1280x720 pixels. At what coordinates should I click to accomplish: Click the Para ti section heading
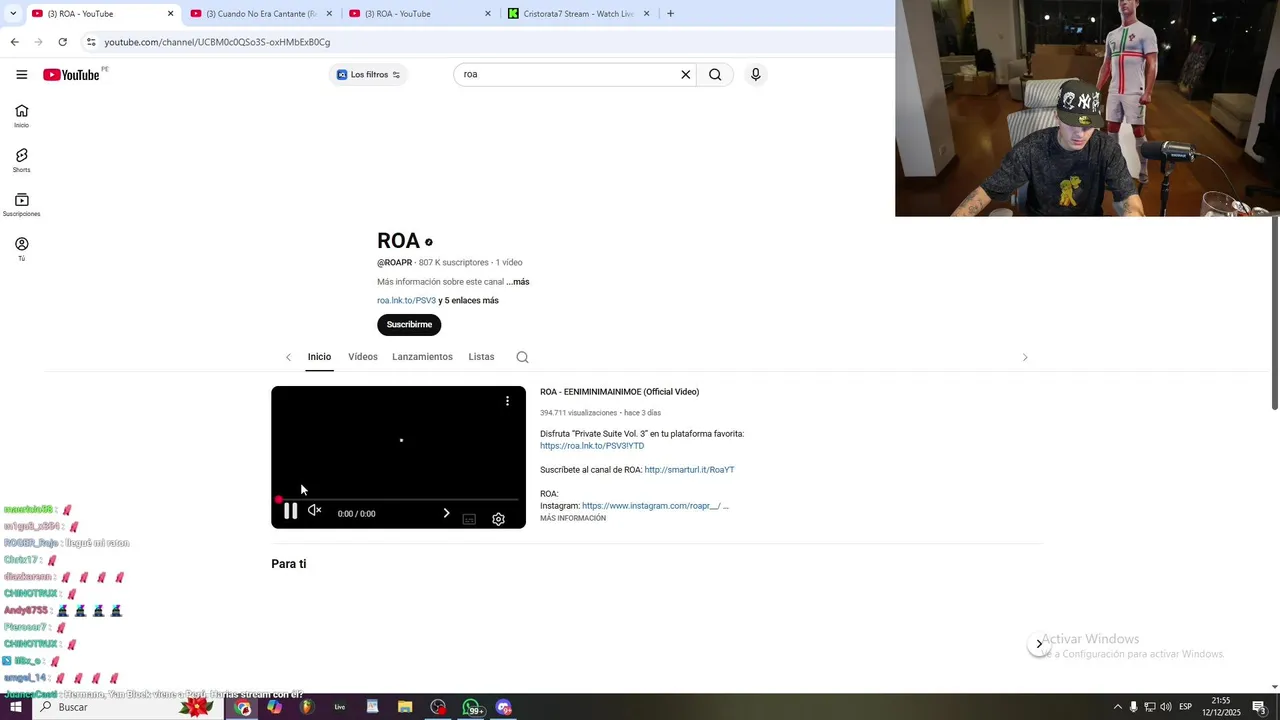pyautogui.click(x=289, y=564)
